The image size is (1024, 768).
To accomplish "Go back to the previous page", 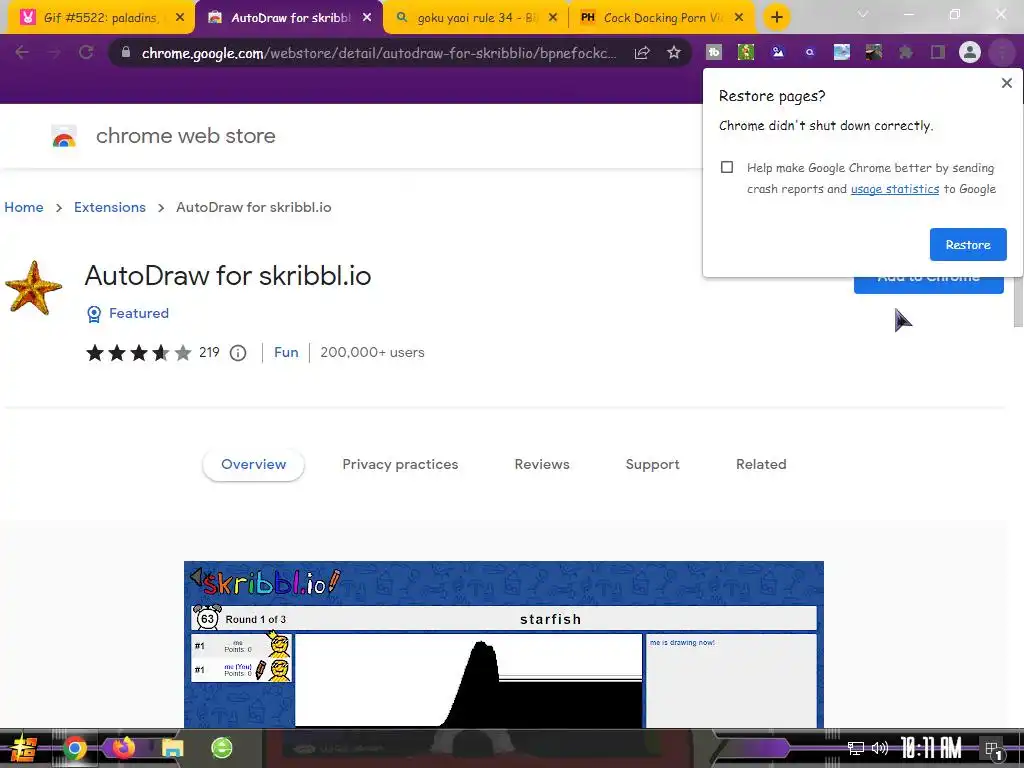I will [22, 52].
